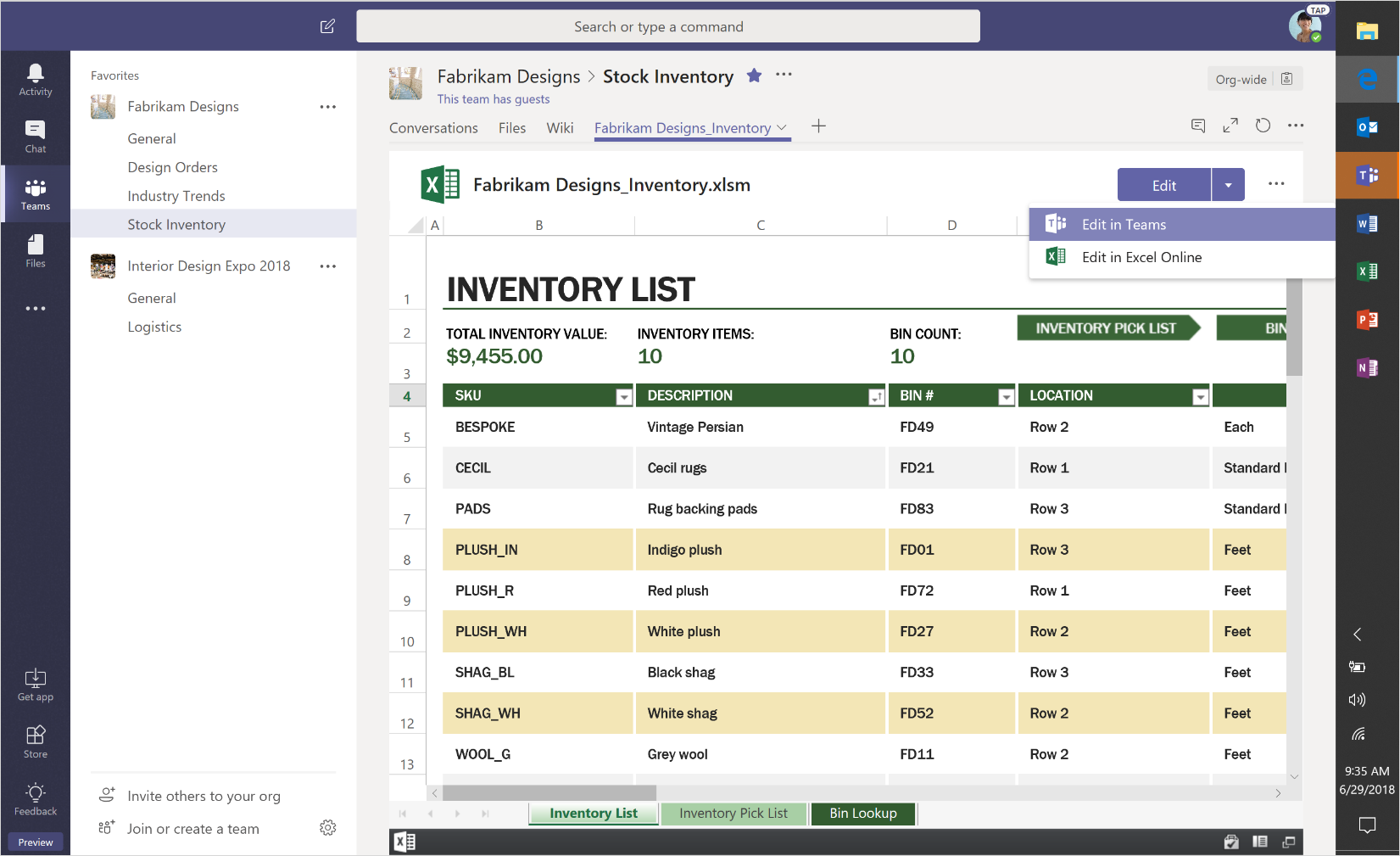
Task: Open more apps ellipsis in left rail
Action: point(36,308)
